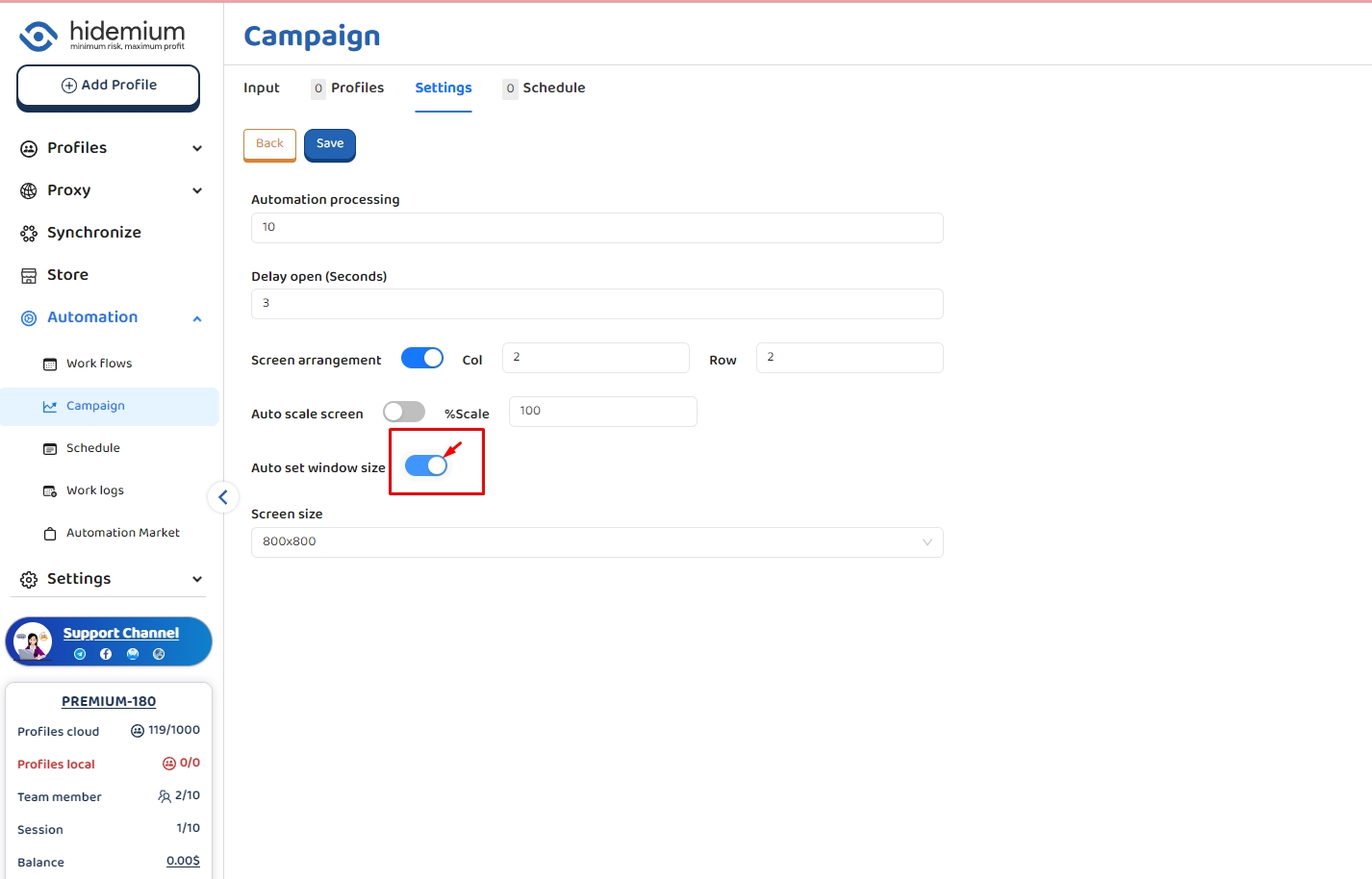Disable the Screen arrangement toggle
The height and width of the screenshot is (879, 1372).
pyautogui.click(x=422, y=359)
